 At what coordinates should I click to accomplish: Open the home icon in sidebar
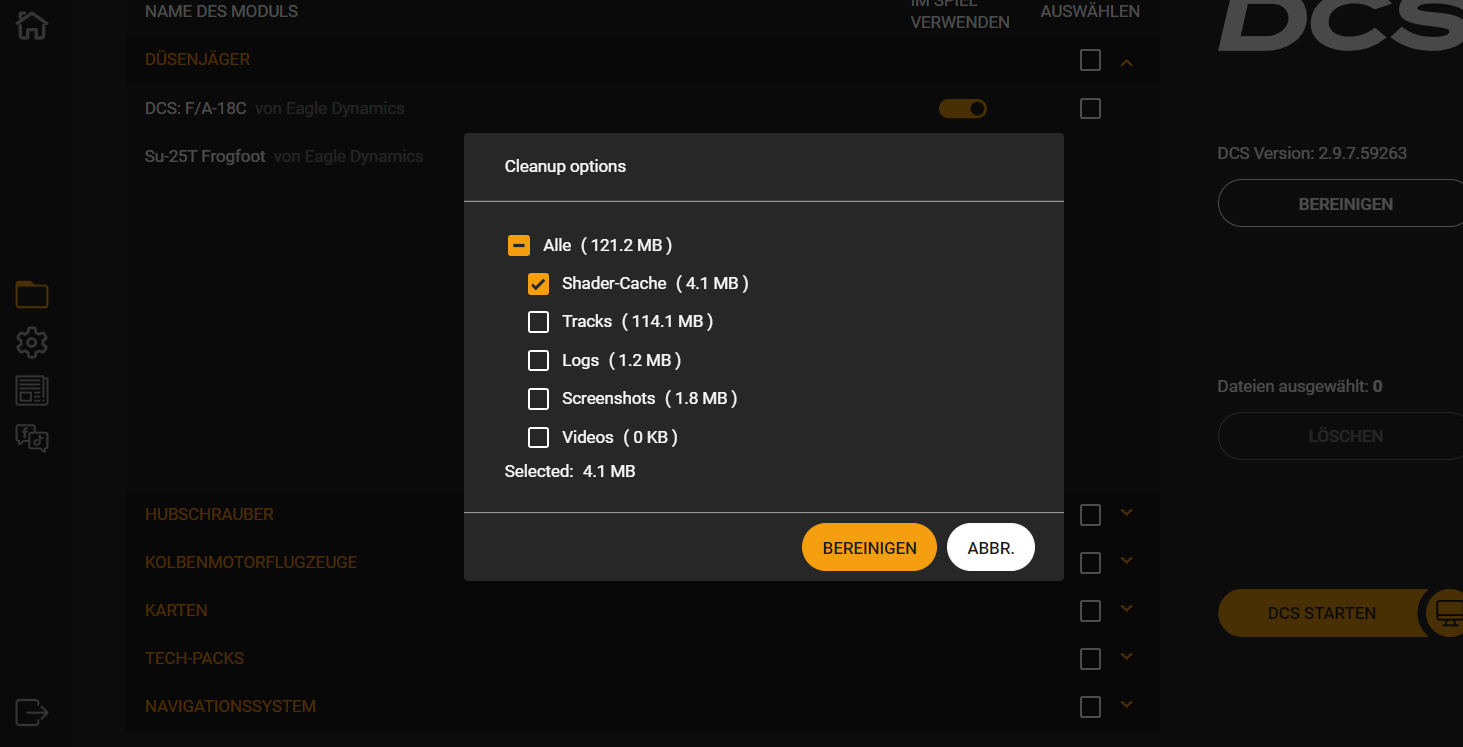32,25
